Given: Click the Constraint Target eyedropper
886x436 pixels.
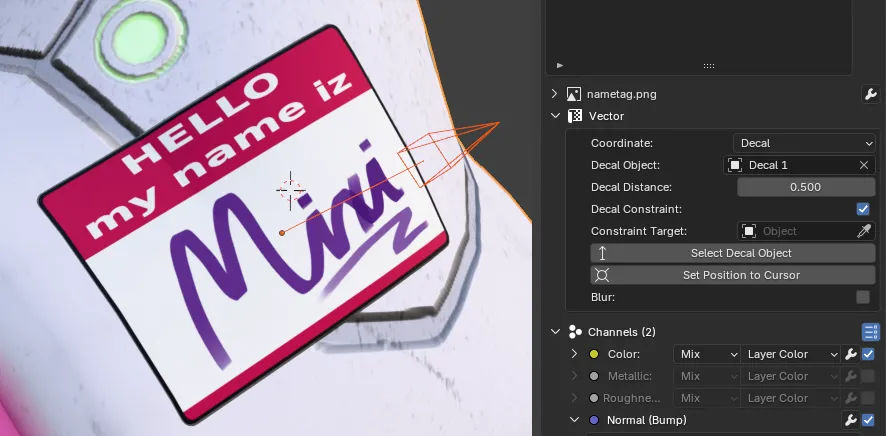Looking at the screenshot, I should tap(864, 231).
